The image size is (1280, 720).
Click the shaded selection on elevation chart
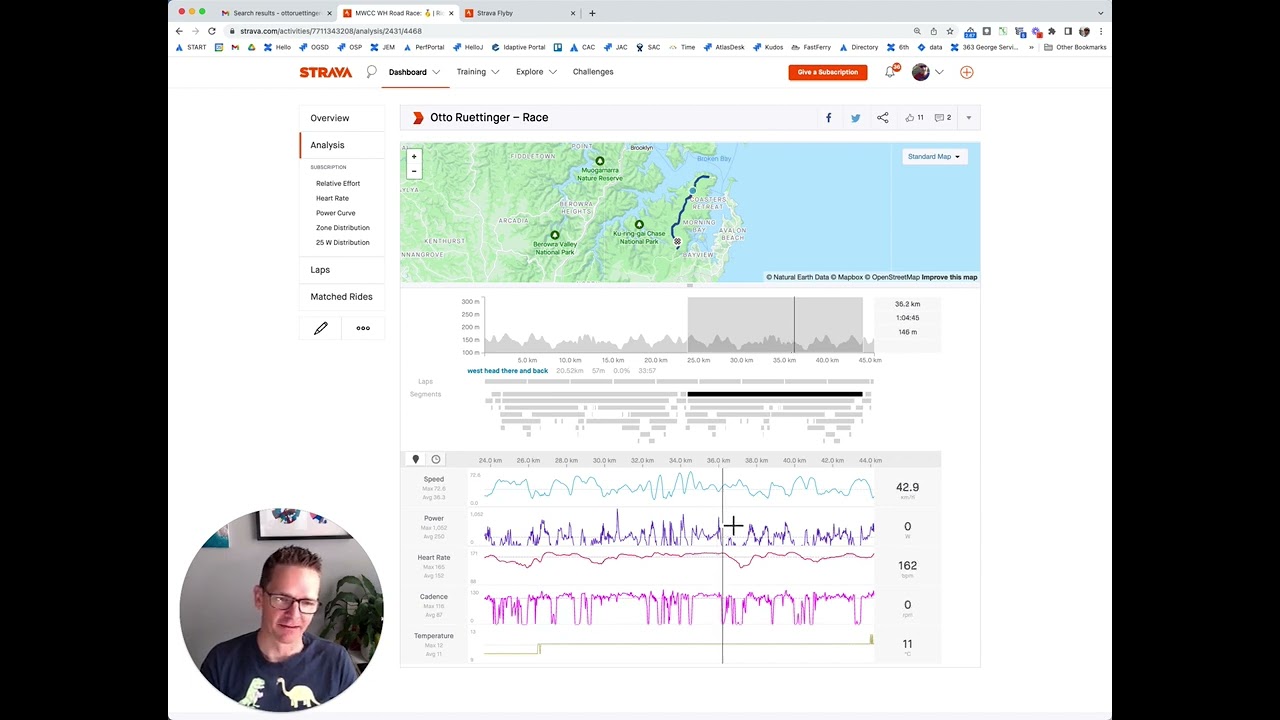coord(775,325)
